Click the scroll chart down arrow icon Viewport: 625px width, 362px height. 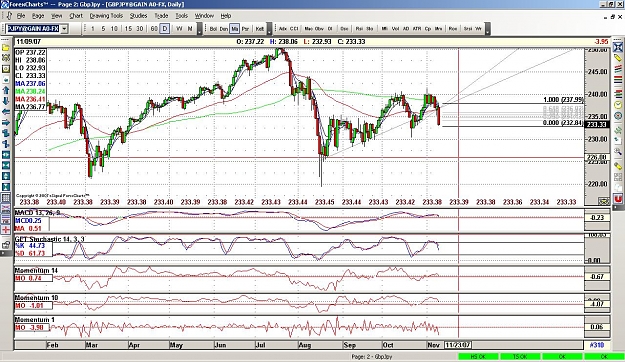6,101
